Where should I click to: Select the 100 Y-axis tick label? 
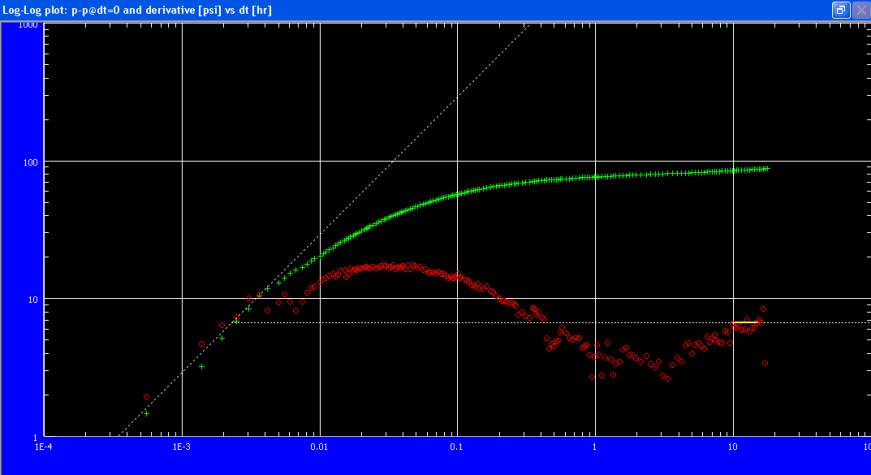(x=31, y=161)
